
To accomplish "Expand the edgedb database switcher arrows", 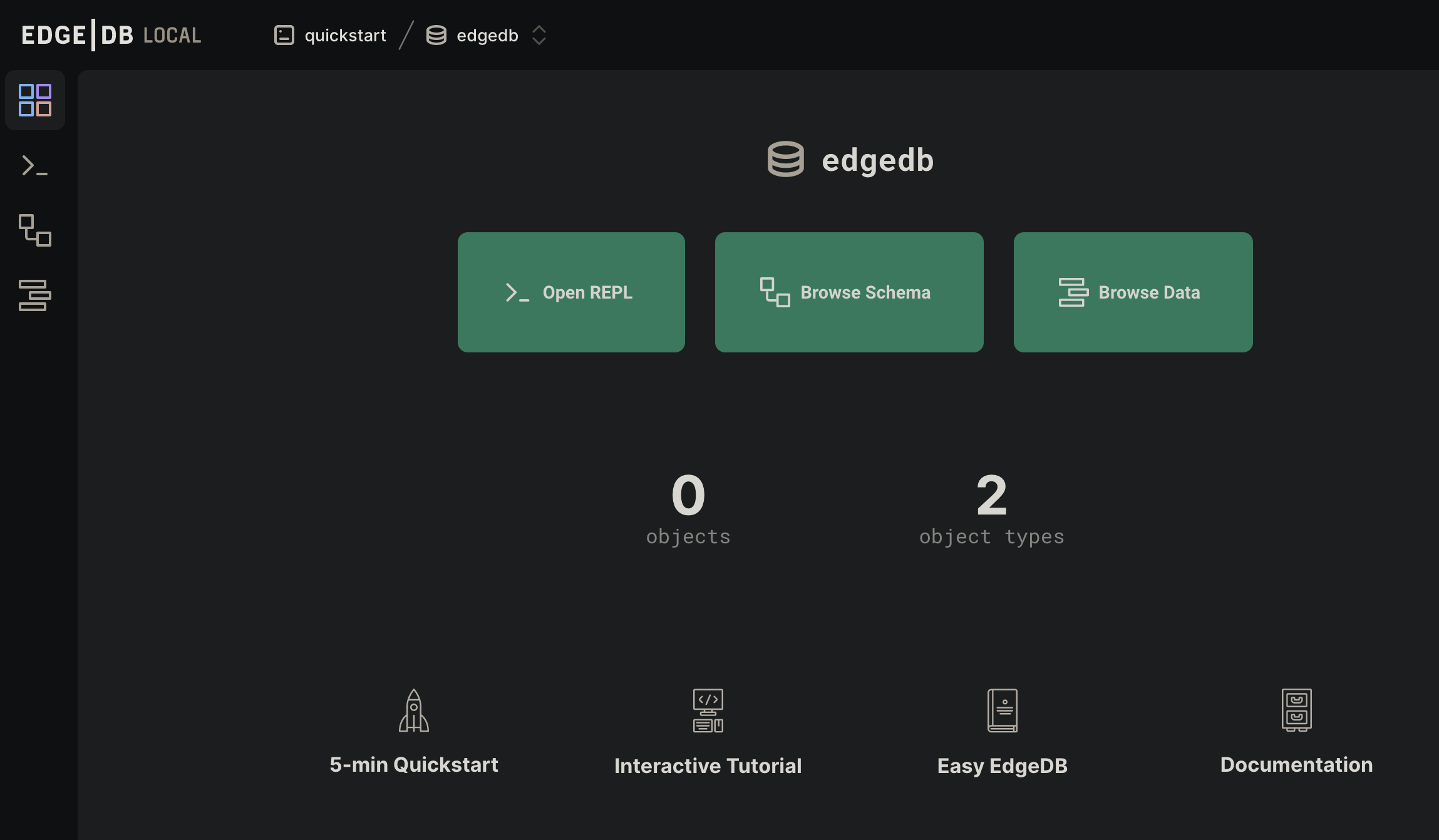I will 539,36.
